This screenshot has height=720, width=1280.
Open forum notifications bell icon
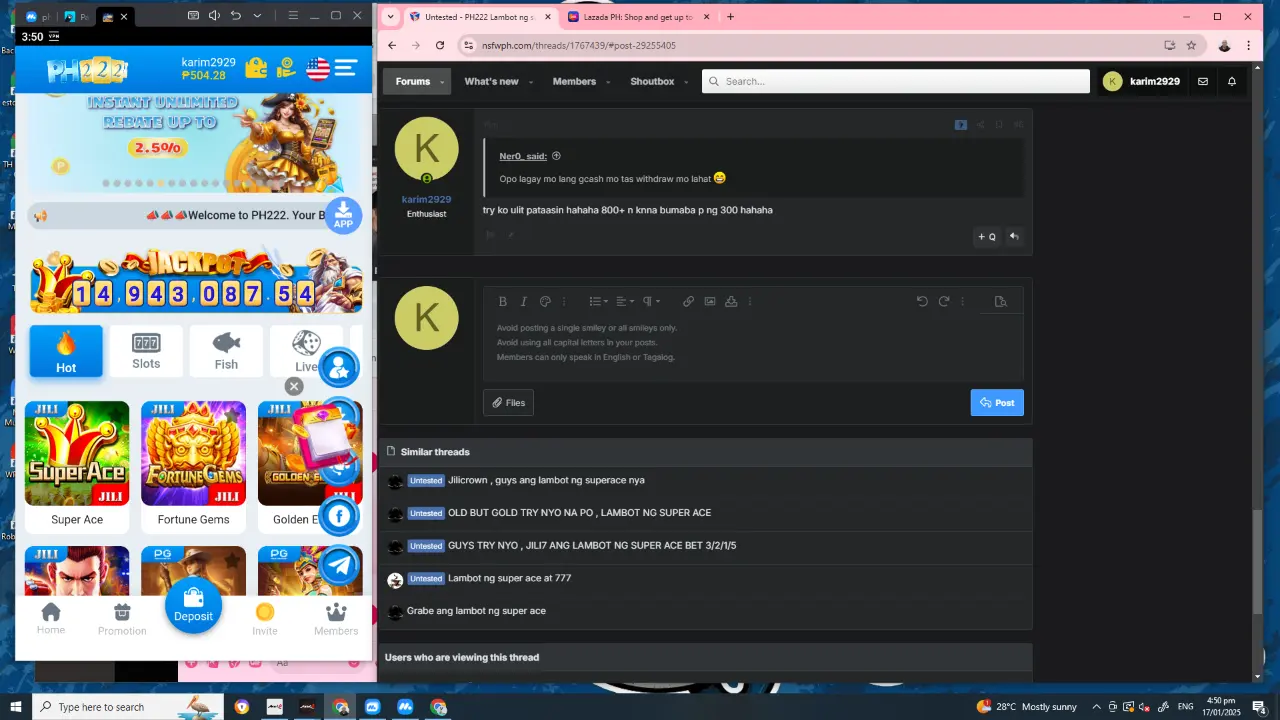1232,81
